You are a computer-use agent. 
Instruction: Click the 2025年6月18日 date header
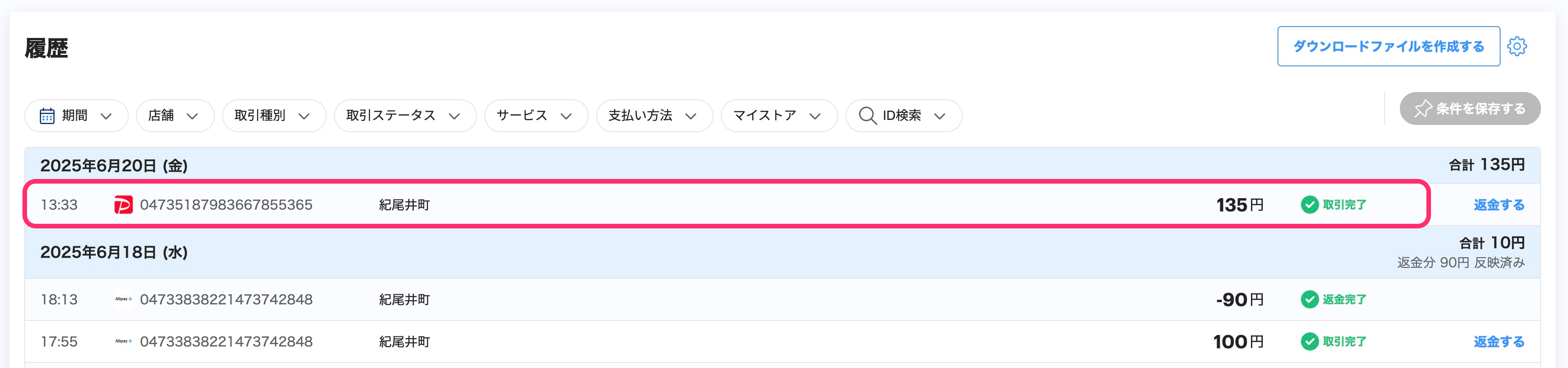(114, 253)
